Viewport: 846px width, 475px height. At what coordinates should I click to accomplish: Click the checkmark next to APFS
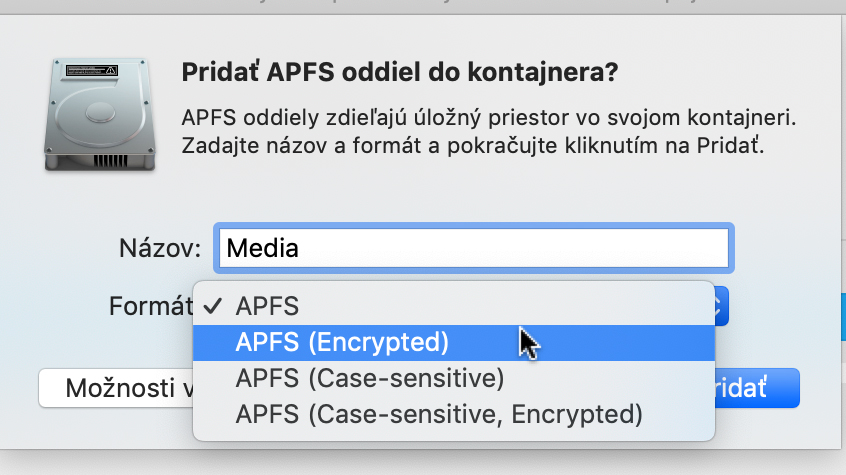click(x=213, y=306)
